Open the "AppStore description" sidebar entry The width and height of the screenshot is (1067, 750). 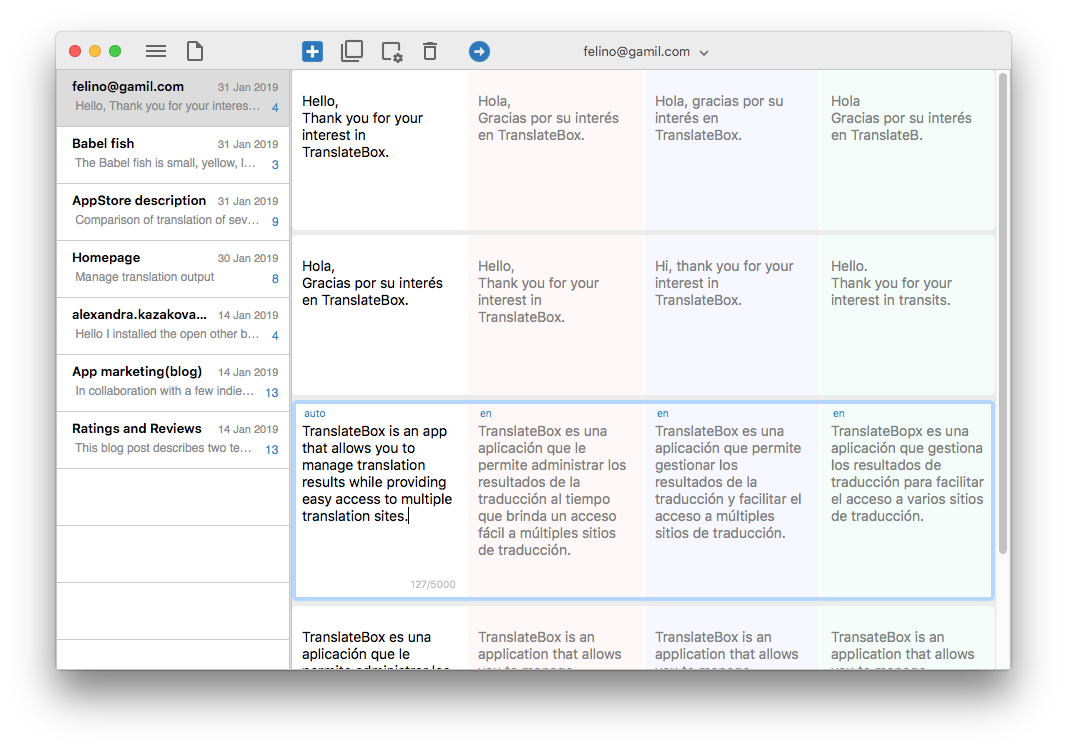[174, 212]
